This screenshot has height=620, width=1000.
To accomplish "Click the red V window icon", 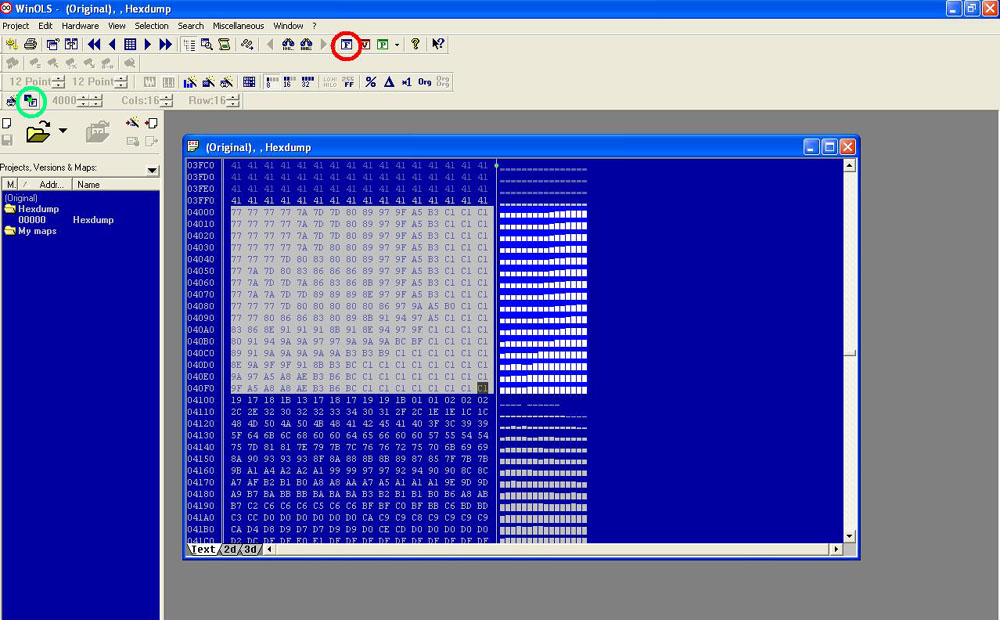I will click(365, 44).
